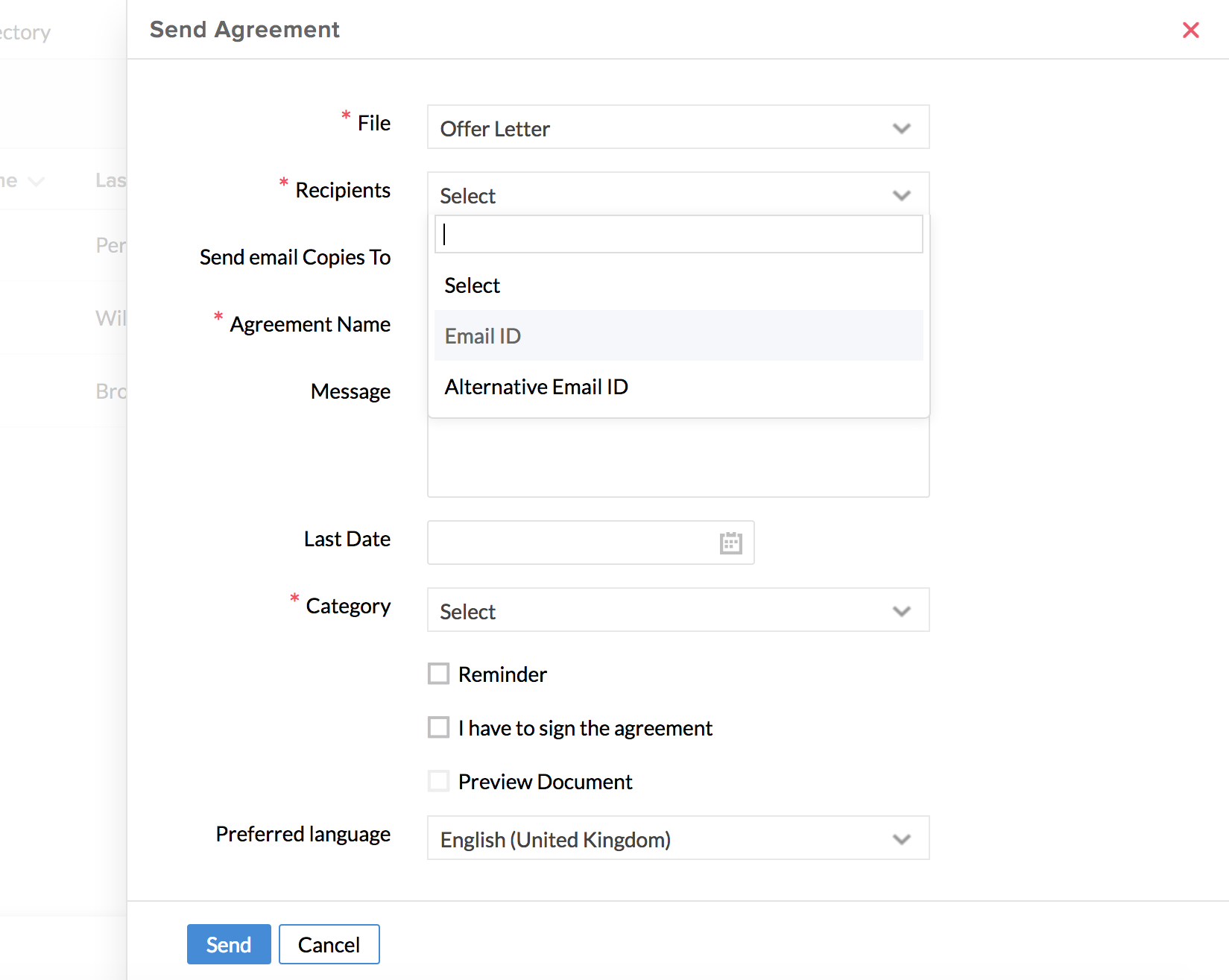Click the Category dropdown chevron arrow

coord(901,611)
